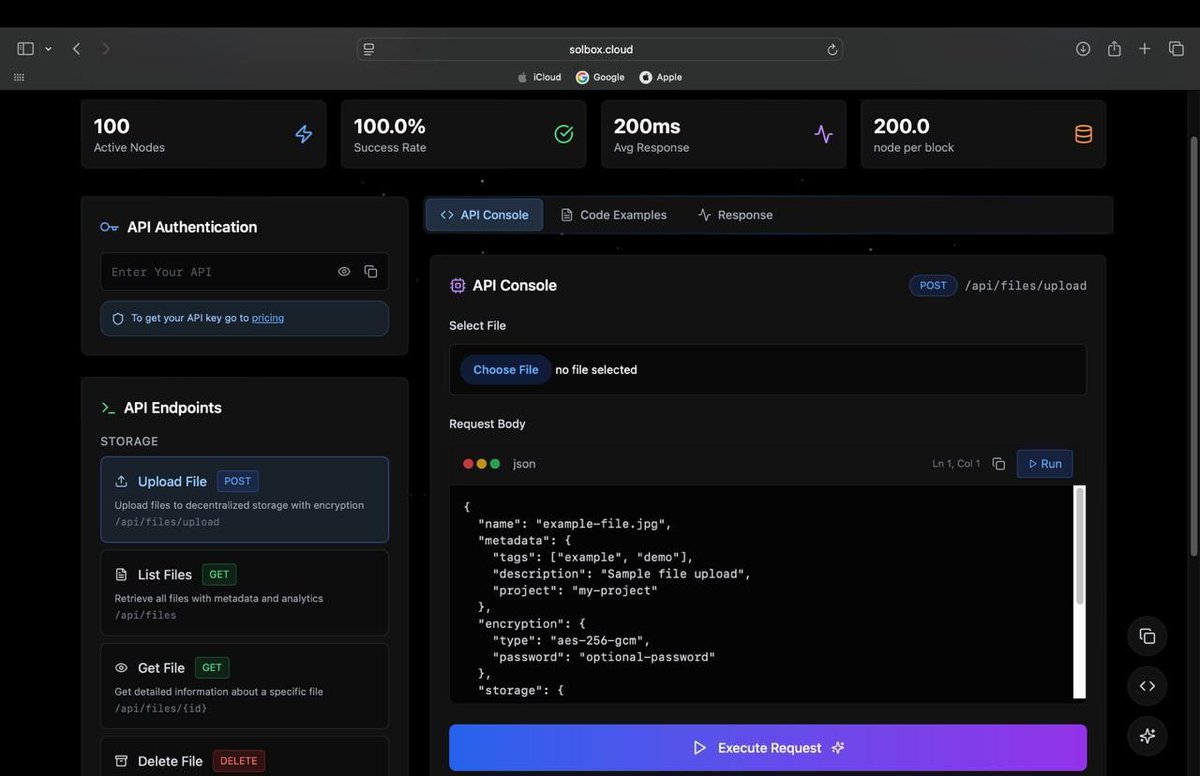Viewport: 1200px width, 776px height.
Task: Click the floating sparkle AI button
Action: click(1147, 736)
